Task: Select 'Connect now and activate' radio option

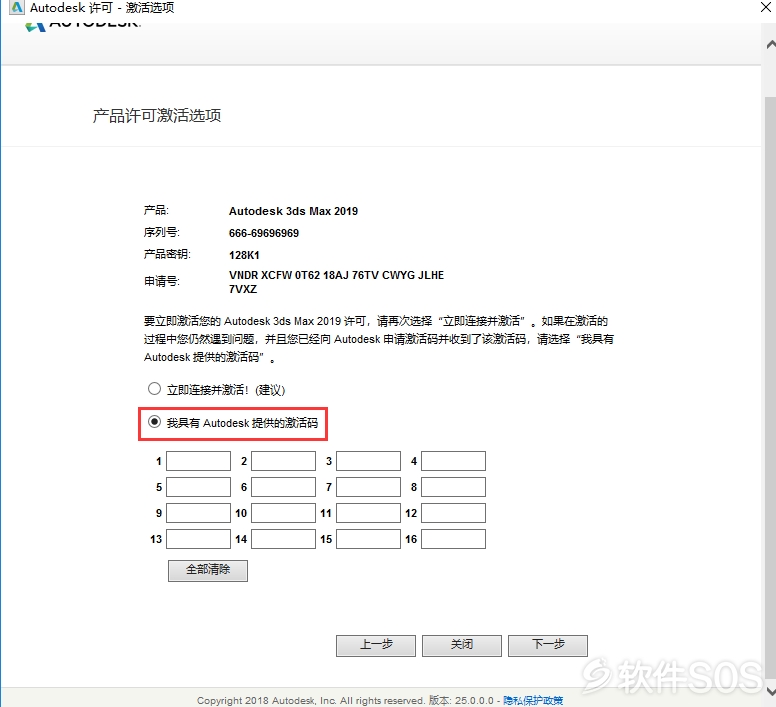Action: (x=154, y=389)
